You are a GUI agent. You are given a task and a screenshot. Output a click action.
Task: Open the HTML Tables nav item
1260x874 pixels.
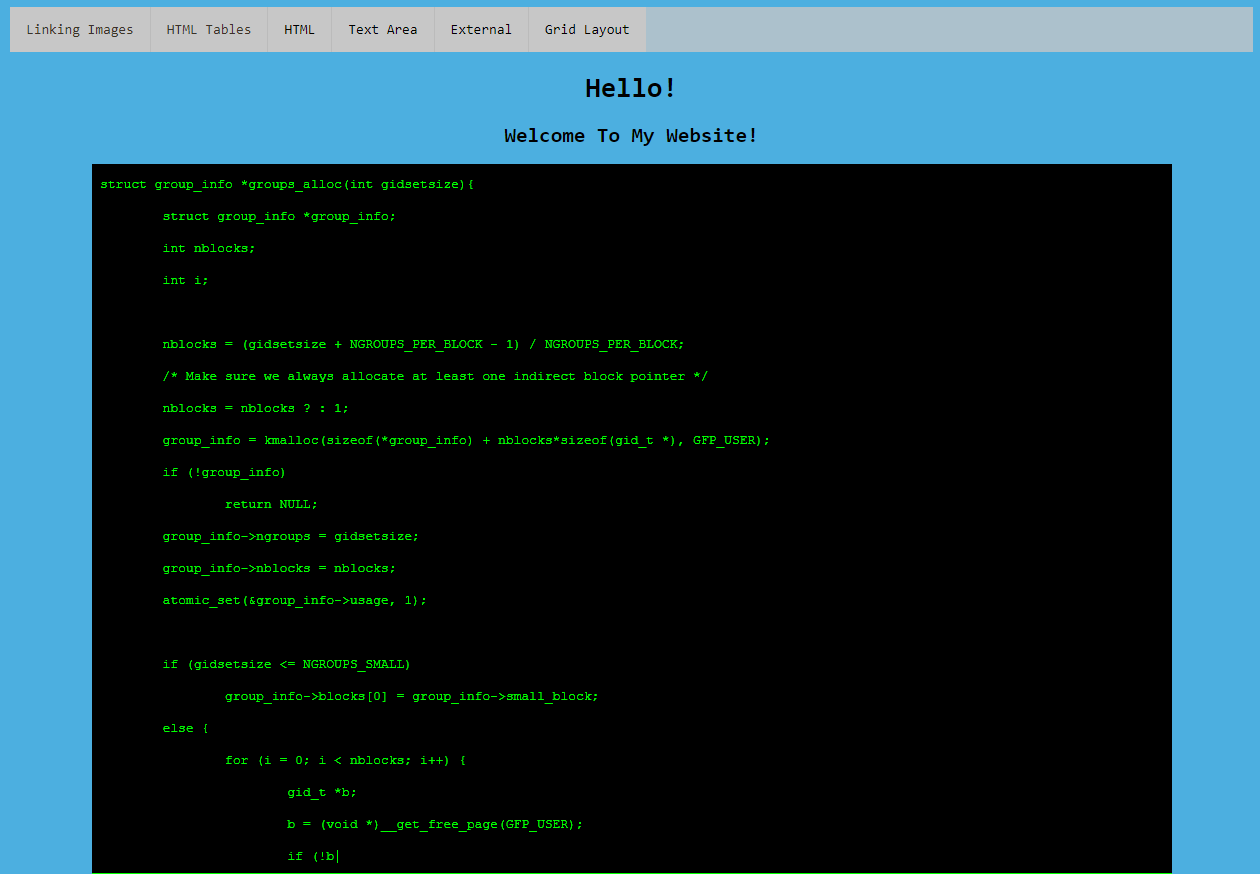(209, 30)
